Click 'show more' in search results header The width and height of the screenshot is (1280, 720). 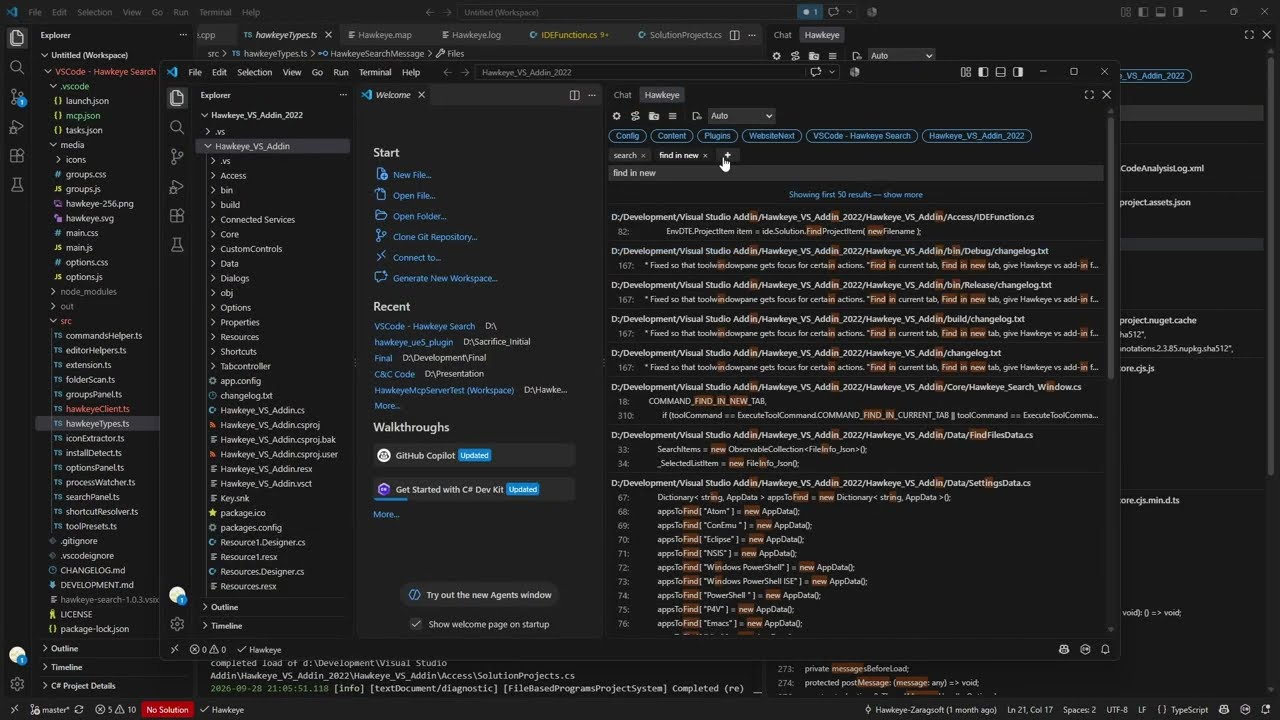pos(903,195)
